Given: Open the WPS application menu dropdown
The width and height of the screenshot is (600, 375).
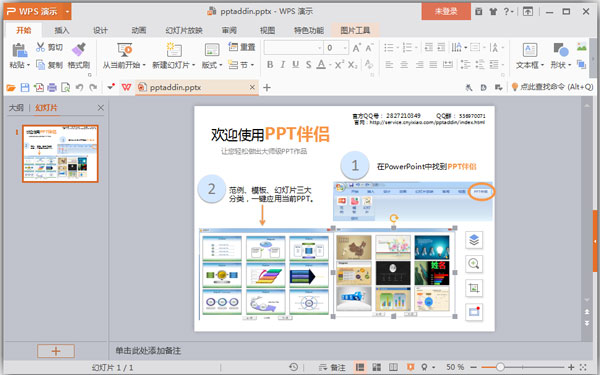Looking at the screenshot, I should (67, 11).
